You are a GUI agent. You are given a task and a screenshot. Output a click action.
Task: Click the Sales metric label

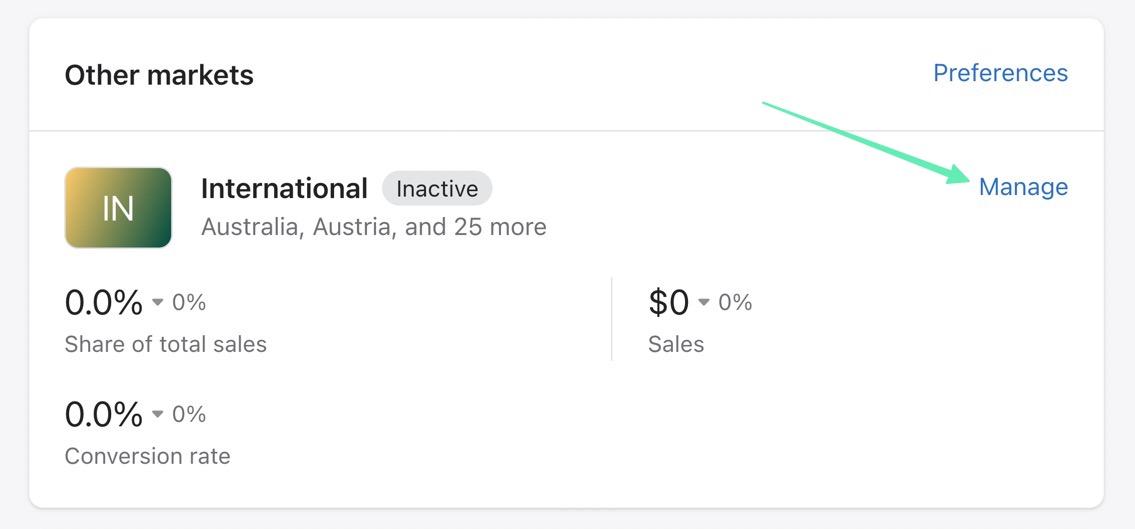[676, 344]
